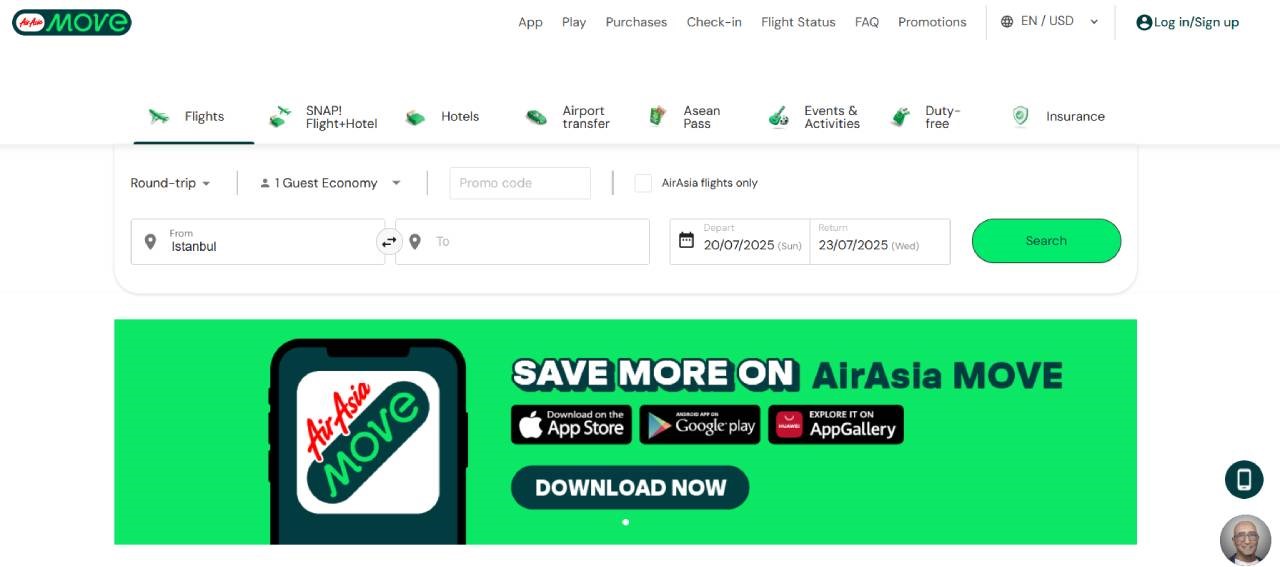
Task: Swap origin and destination with arrows icon
Action: (389, 241)
